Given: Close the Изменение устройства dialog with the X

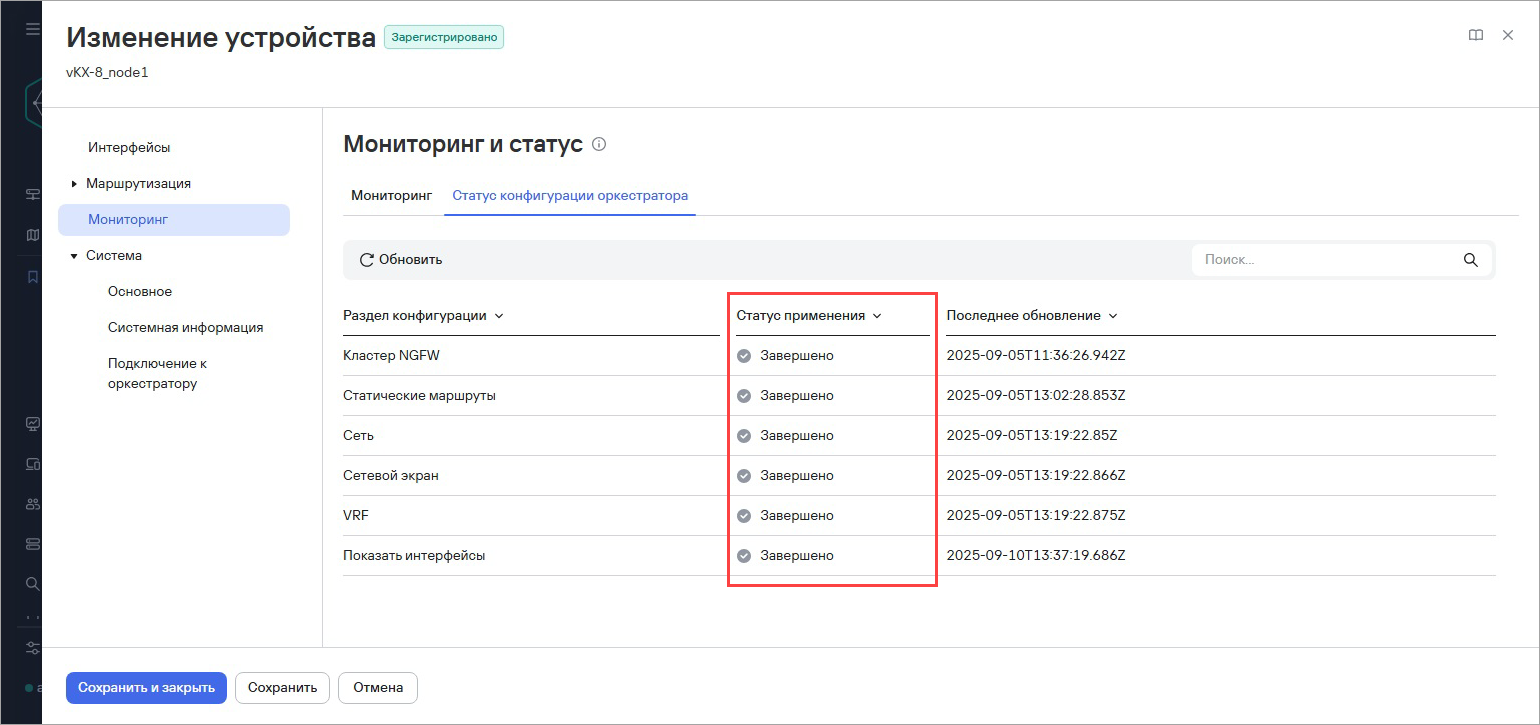Looking at the screenshot, I should click(x=1508, y=35).
